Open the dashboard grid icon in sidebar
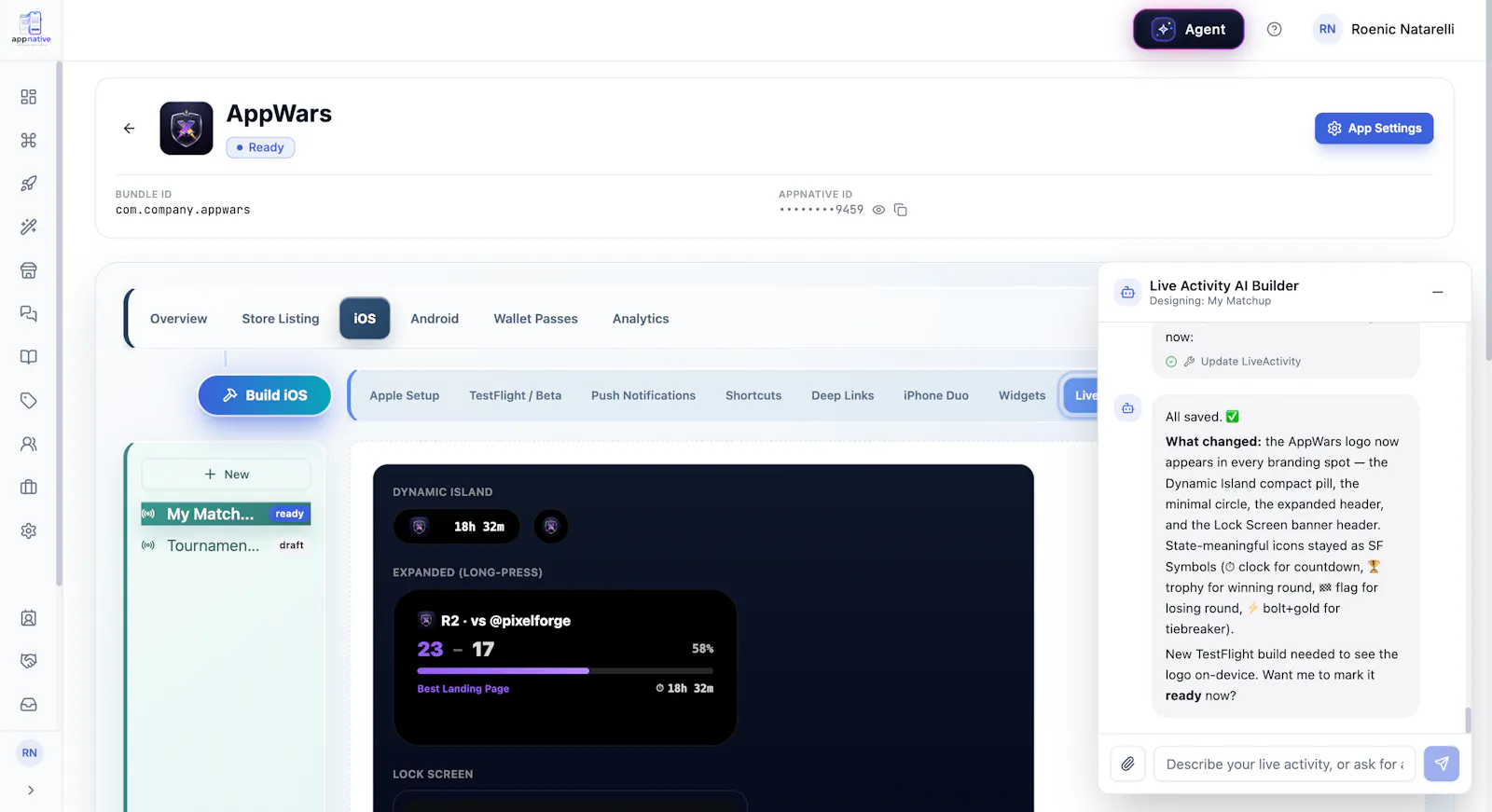1492x812 pixels. tap(29, 97)
